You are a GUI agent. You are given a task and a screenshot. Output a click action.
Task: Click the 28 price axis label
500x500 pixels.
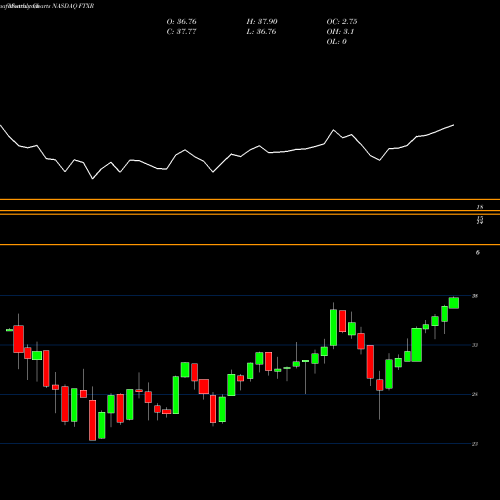(x=475, y=395)
